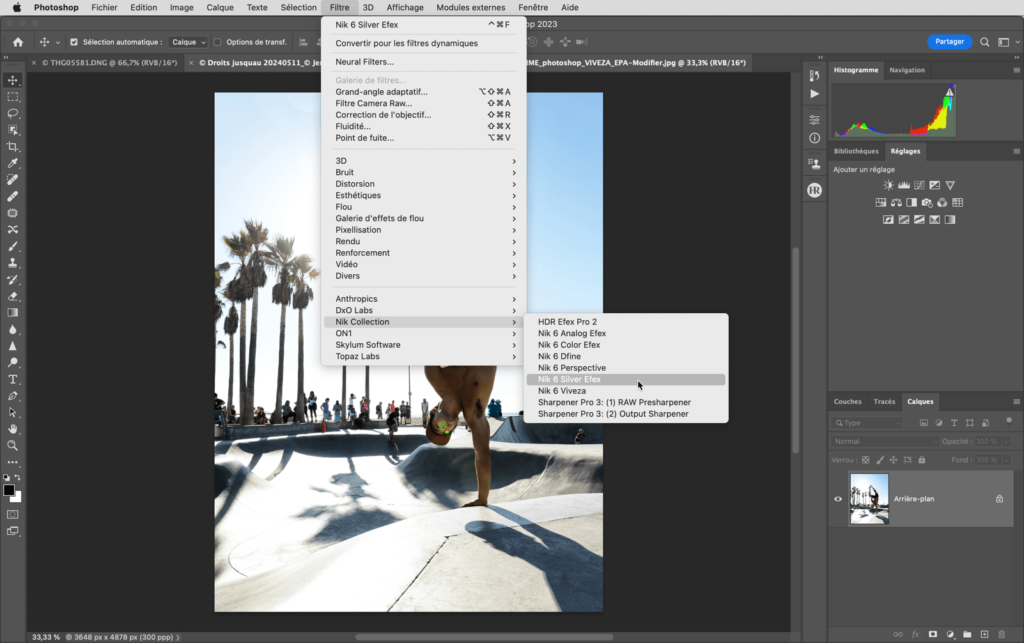Toggle the layer filter on/off switch

point(1008,421)
